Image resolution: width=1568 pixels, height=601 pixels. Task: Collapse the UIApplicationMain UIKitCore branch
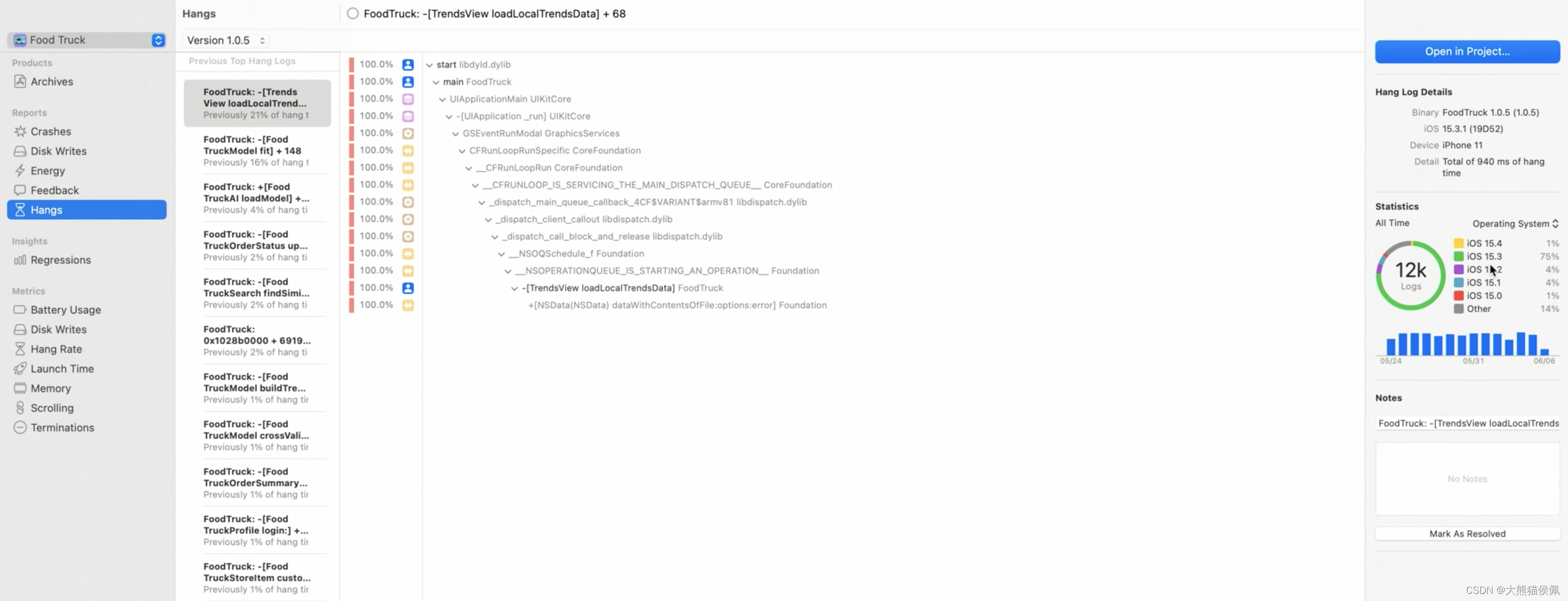tap(442, 99)
